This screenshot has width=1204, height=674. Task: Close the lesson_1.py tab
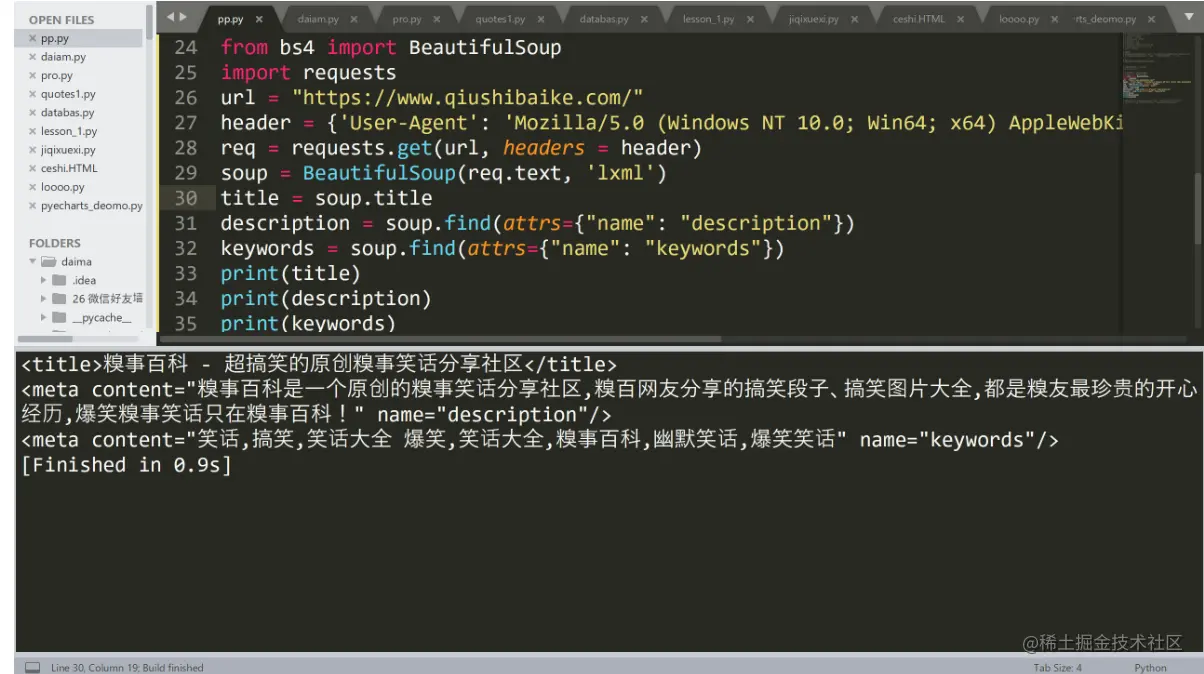(750, 19)
